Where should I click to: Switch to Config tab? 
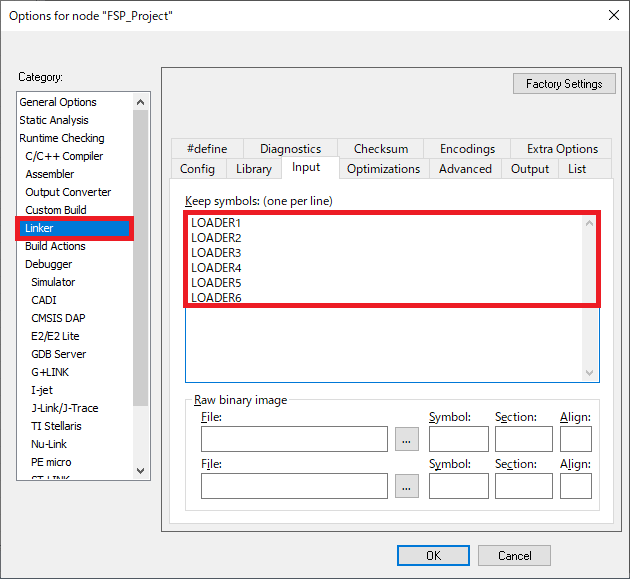[x=197, y=169]
